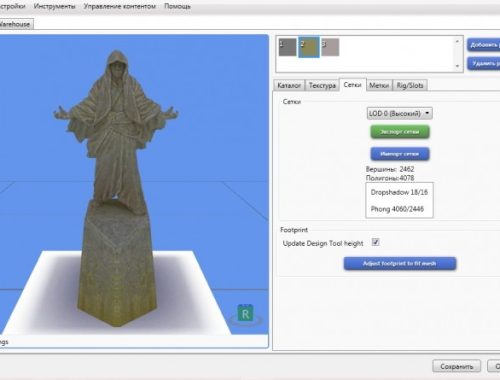Click the Phong 4060/2446 entry

point(397,209)
